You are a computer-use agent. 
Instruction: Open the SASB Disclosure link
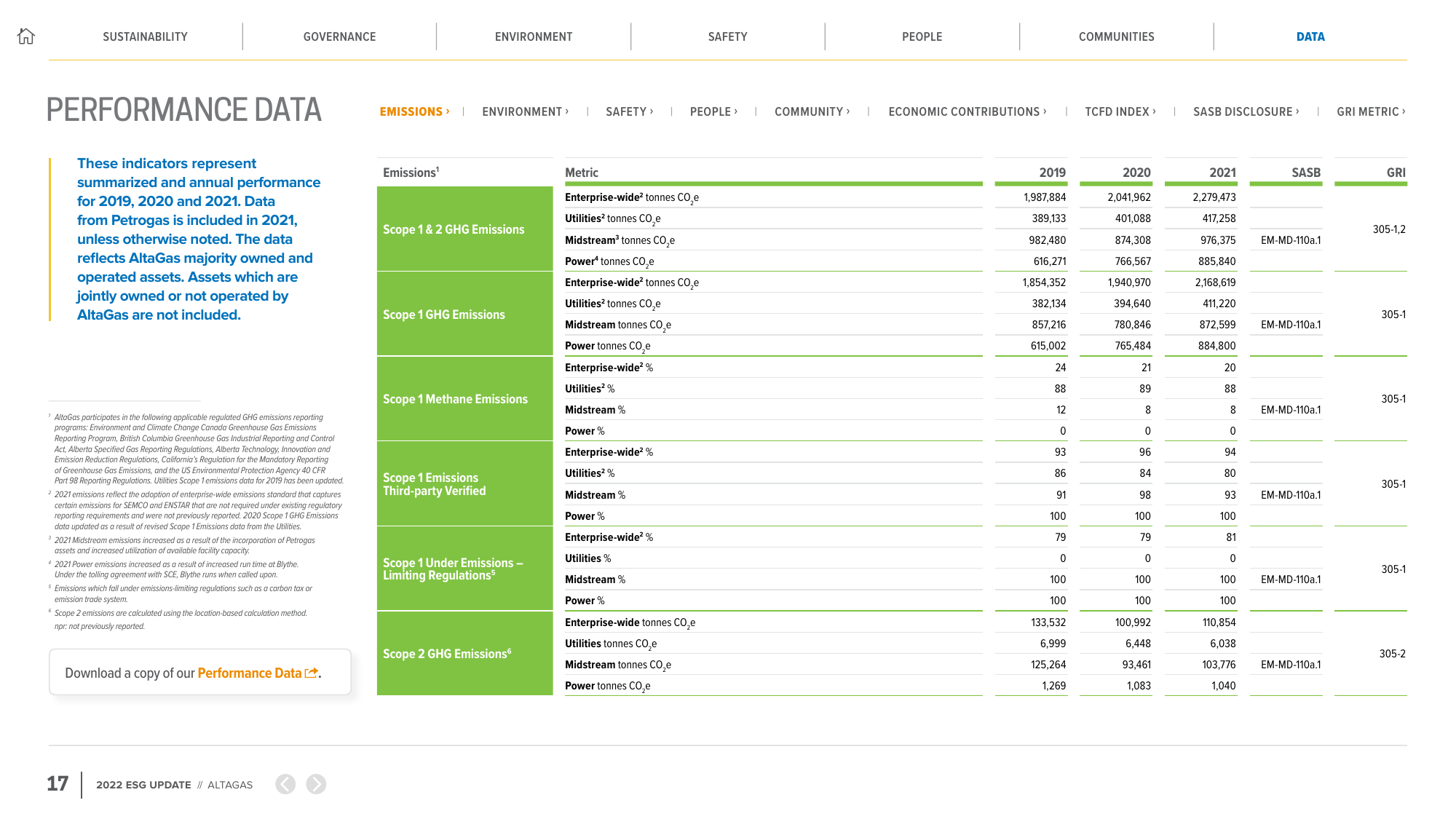pos(1246,111)
